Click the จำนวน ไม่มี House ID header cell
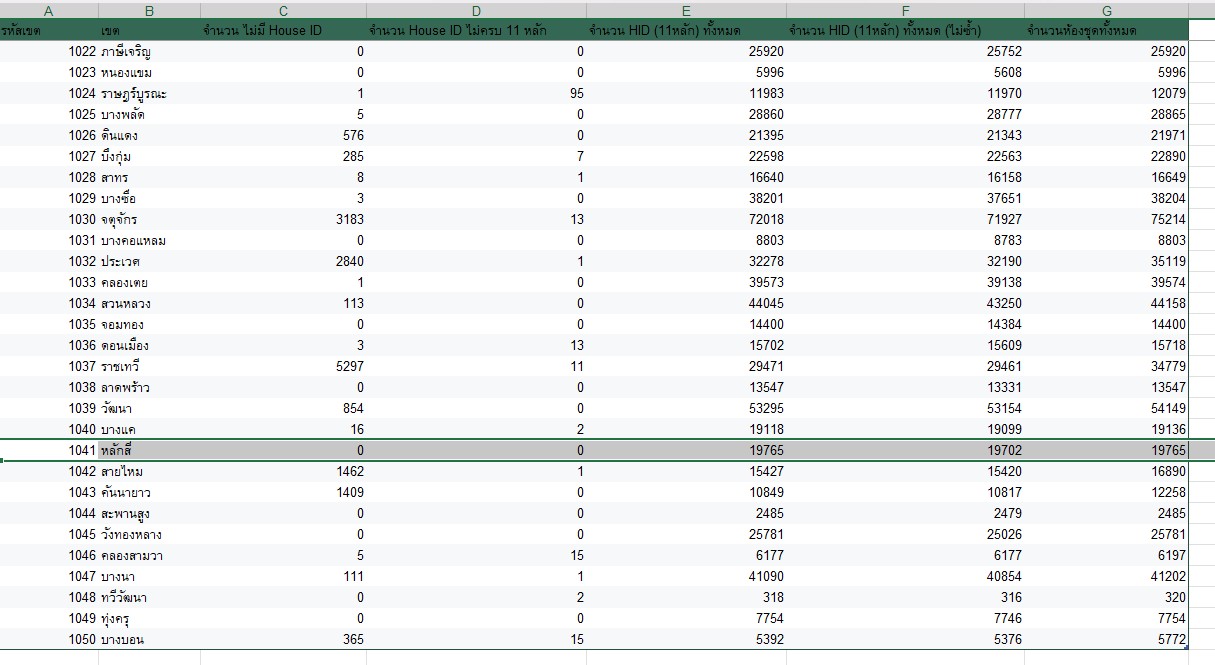The height and width of the screenshot is (665, 1215). tap(283, 30)
